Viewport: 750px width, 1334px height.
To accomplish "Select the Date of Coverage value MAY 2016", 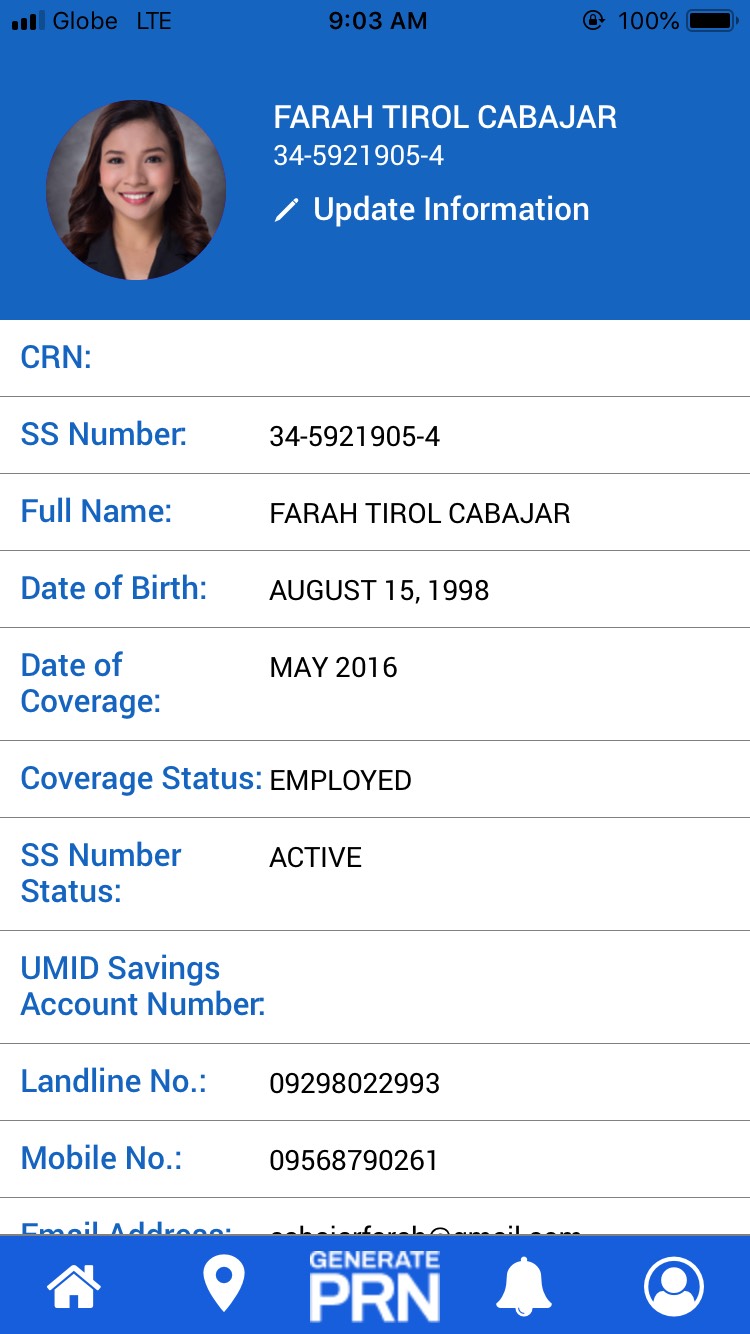I will [333, 667].
